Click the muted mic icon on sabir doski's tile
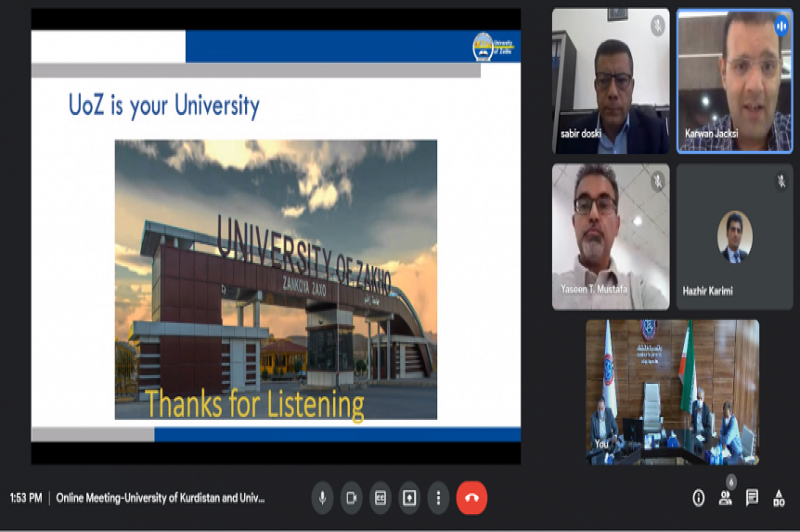Screen dimensions: 800x532 pyautogui.click(x=657, y=24)
